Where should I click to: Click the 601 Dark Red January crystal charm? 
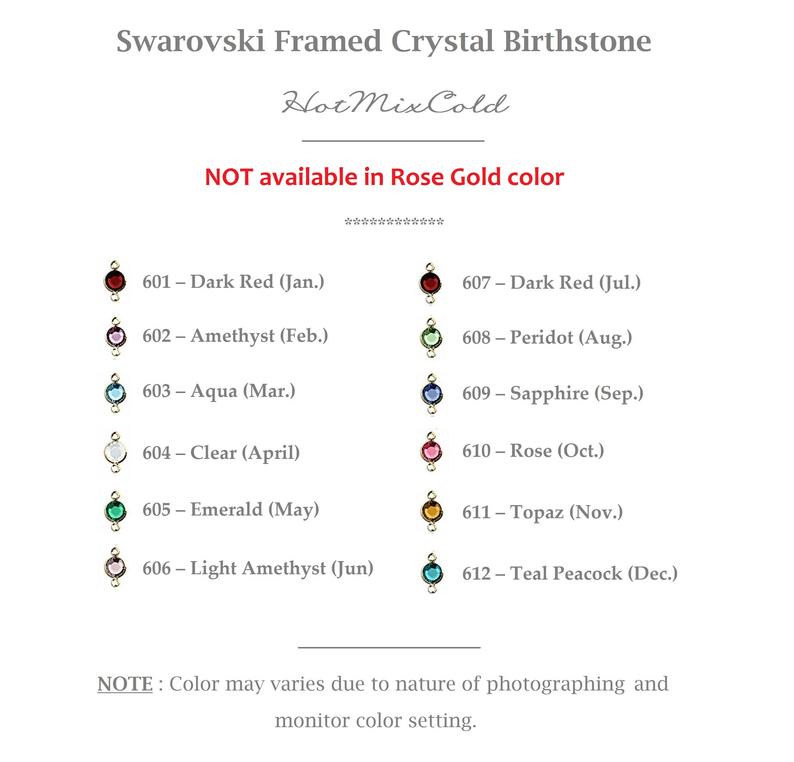(x=114, y=280)
